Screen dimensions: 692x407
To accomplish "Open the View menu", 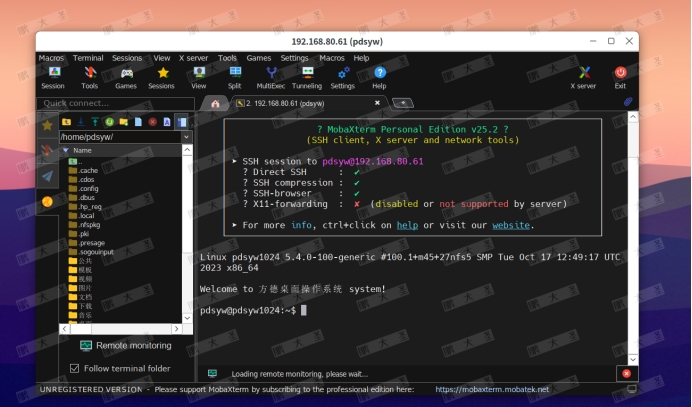I will tap(162, 58).
